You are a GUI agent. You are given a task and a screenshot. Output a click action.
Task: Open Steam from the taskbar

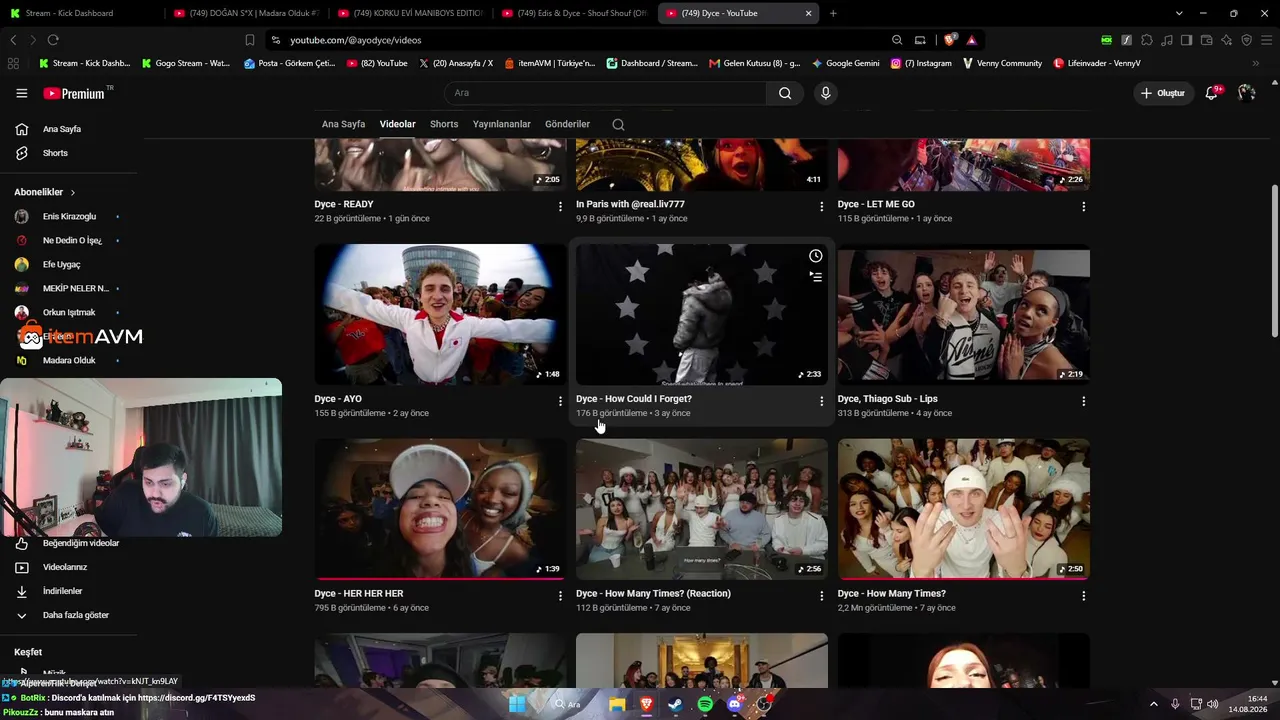[x=675, y=704]
